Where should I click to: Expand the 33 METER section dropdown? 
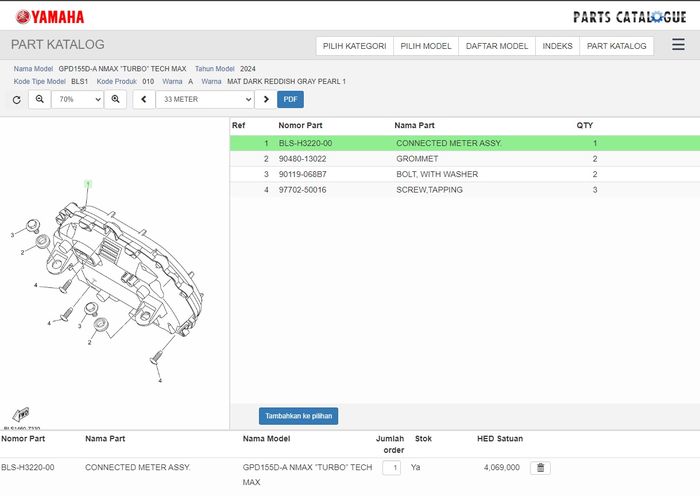point(205,100)
